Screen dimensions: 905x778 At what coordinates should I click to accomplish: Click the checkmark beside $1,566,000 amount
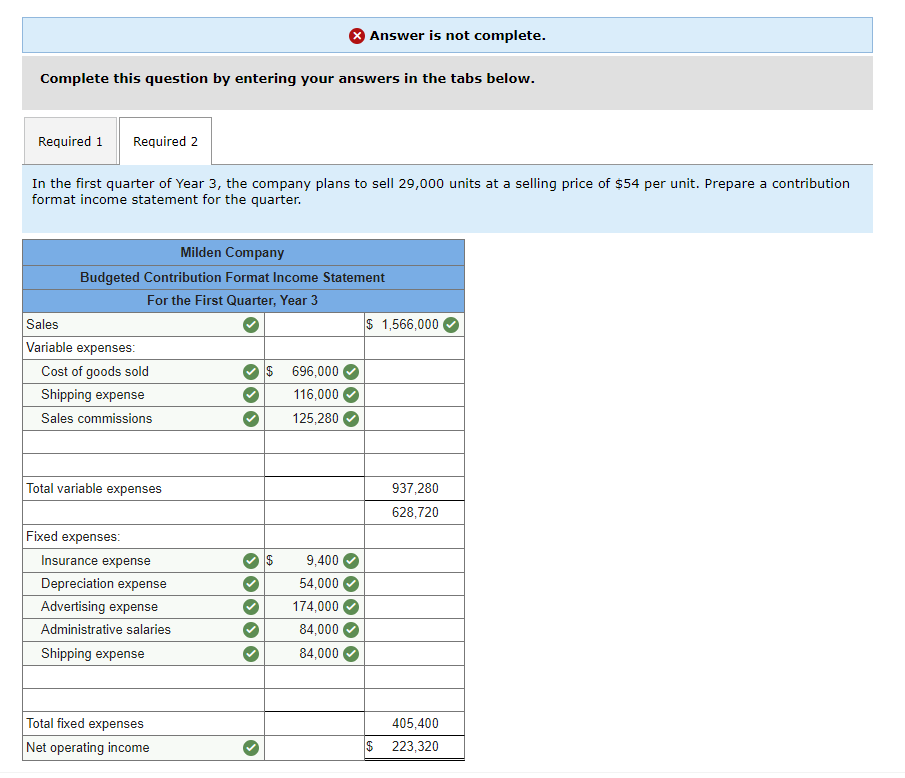451,325
